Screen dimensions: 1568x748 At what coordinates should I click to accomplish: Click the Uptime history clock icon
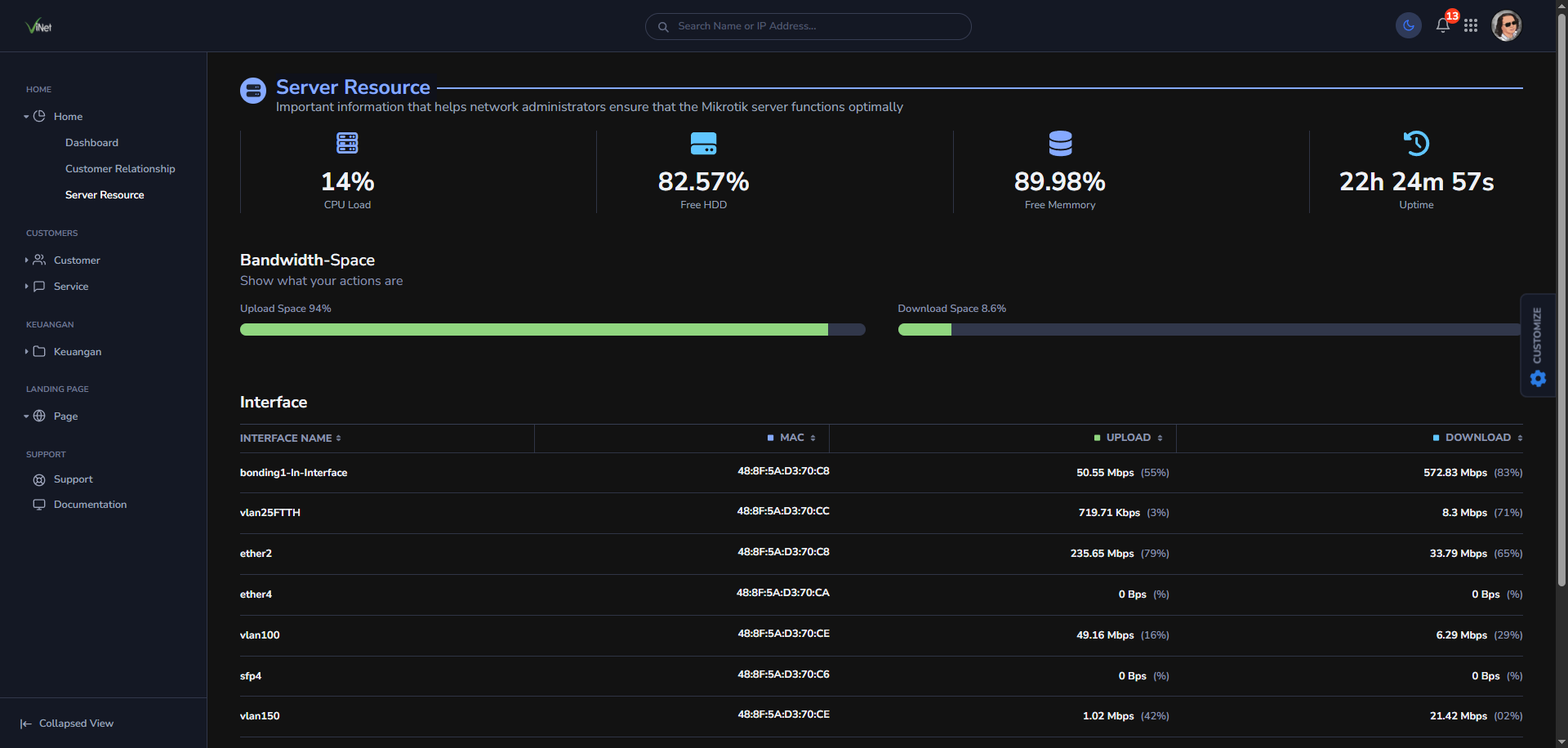(1416, 143)
